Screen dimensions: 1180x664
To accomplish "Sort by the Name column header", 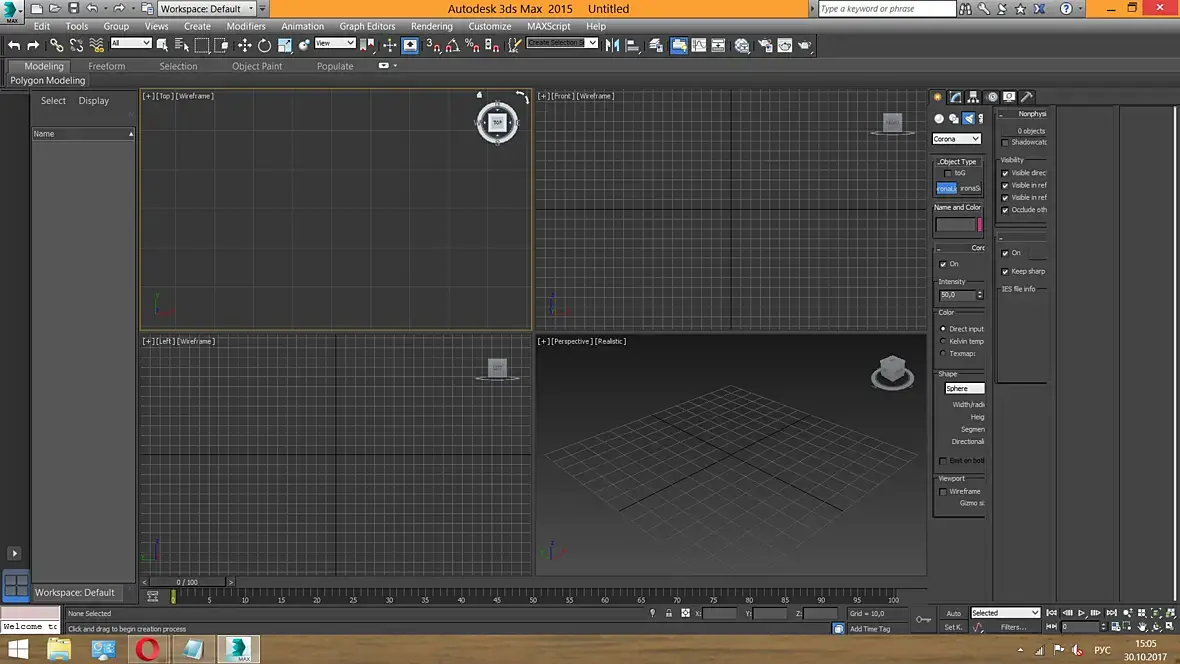I will click(83, 133).
